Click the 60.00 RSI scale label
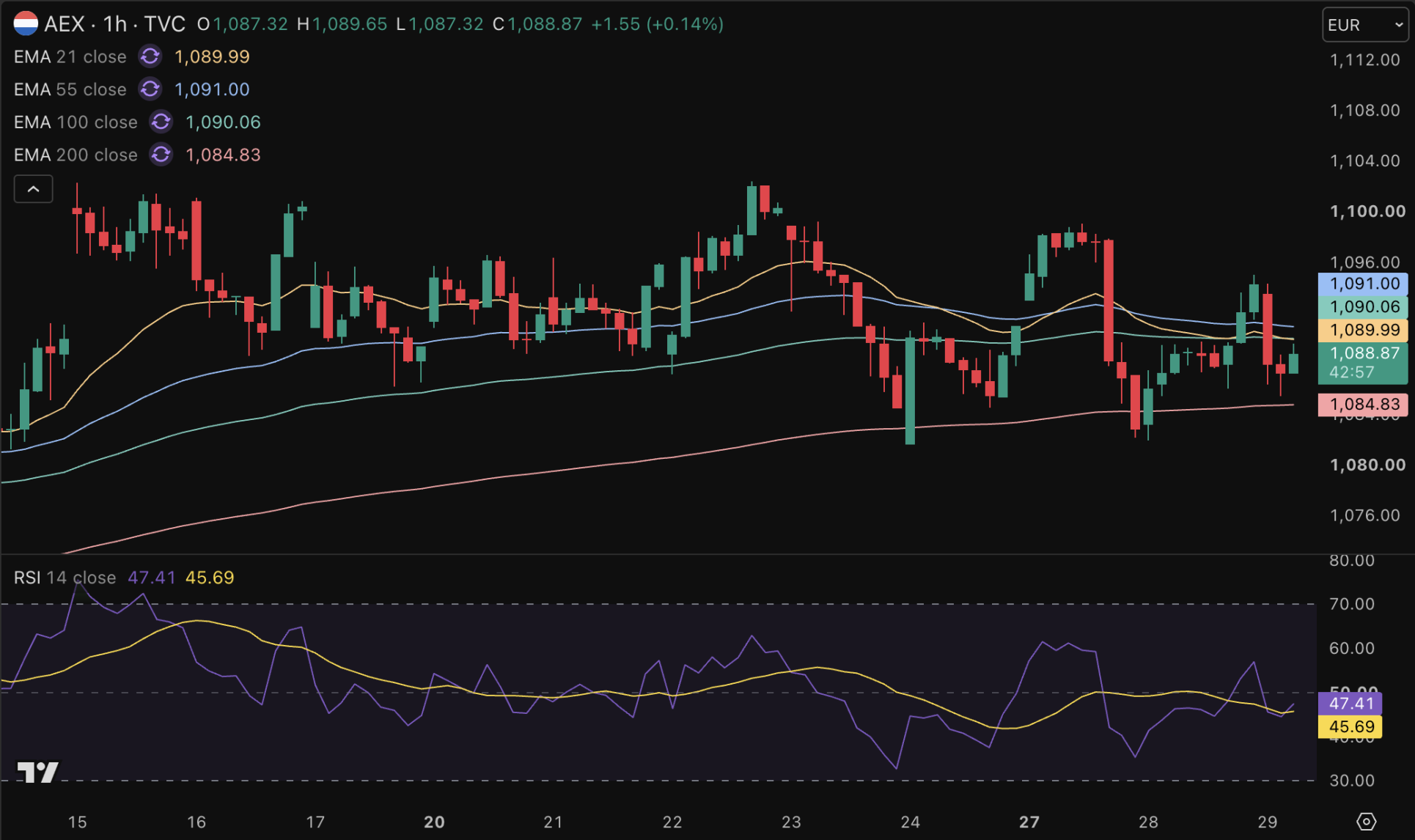Viewport: 1415px width, 840px height. click(x=1352, y=649)
